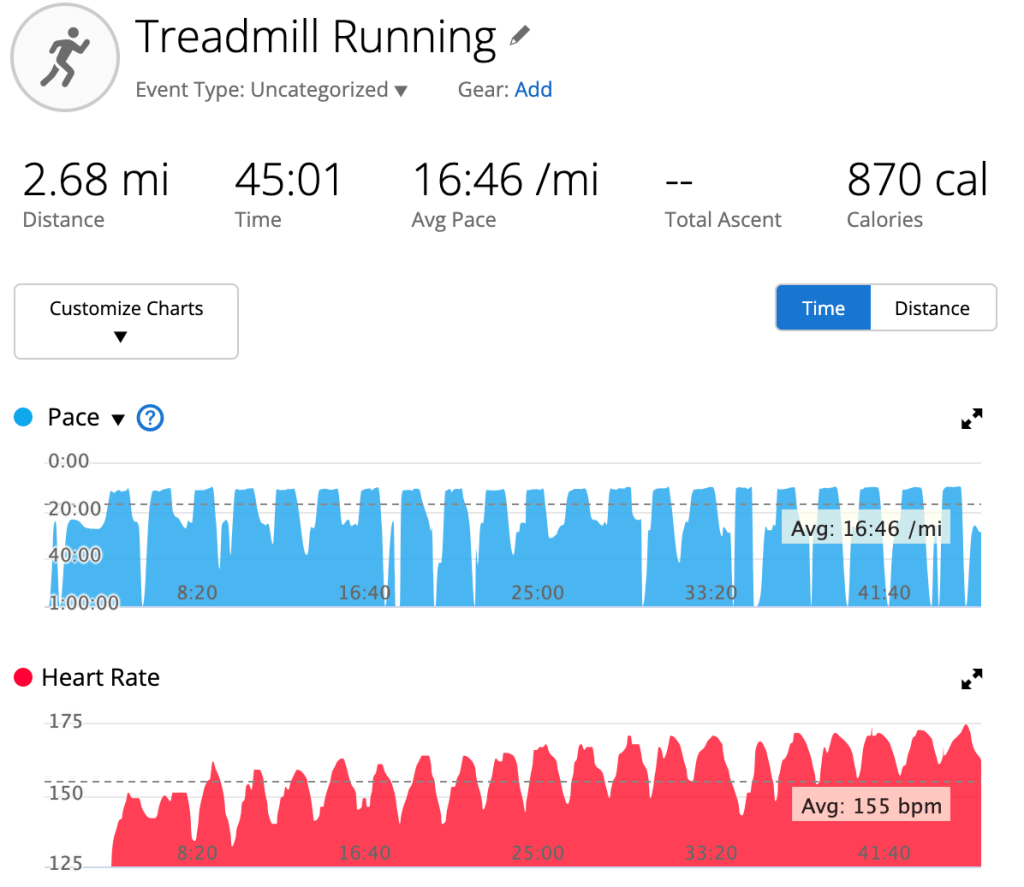Viewport: 1024px width, 887px height.
Task: Click the 16:46 /mi Avg Pace stat
Action: click(x=505, y=181)
